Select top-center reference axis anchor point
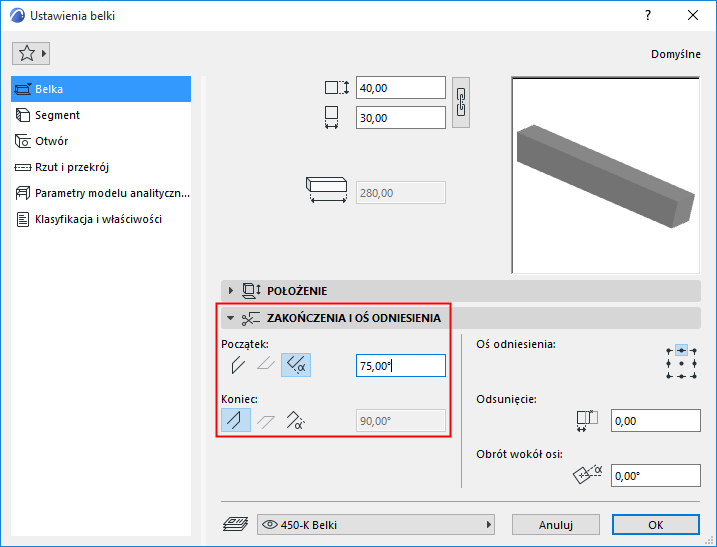The image size is (717, 547). click(x=681, y=351)
